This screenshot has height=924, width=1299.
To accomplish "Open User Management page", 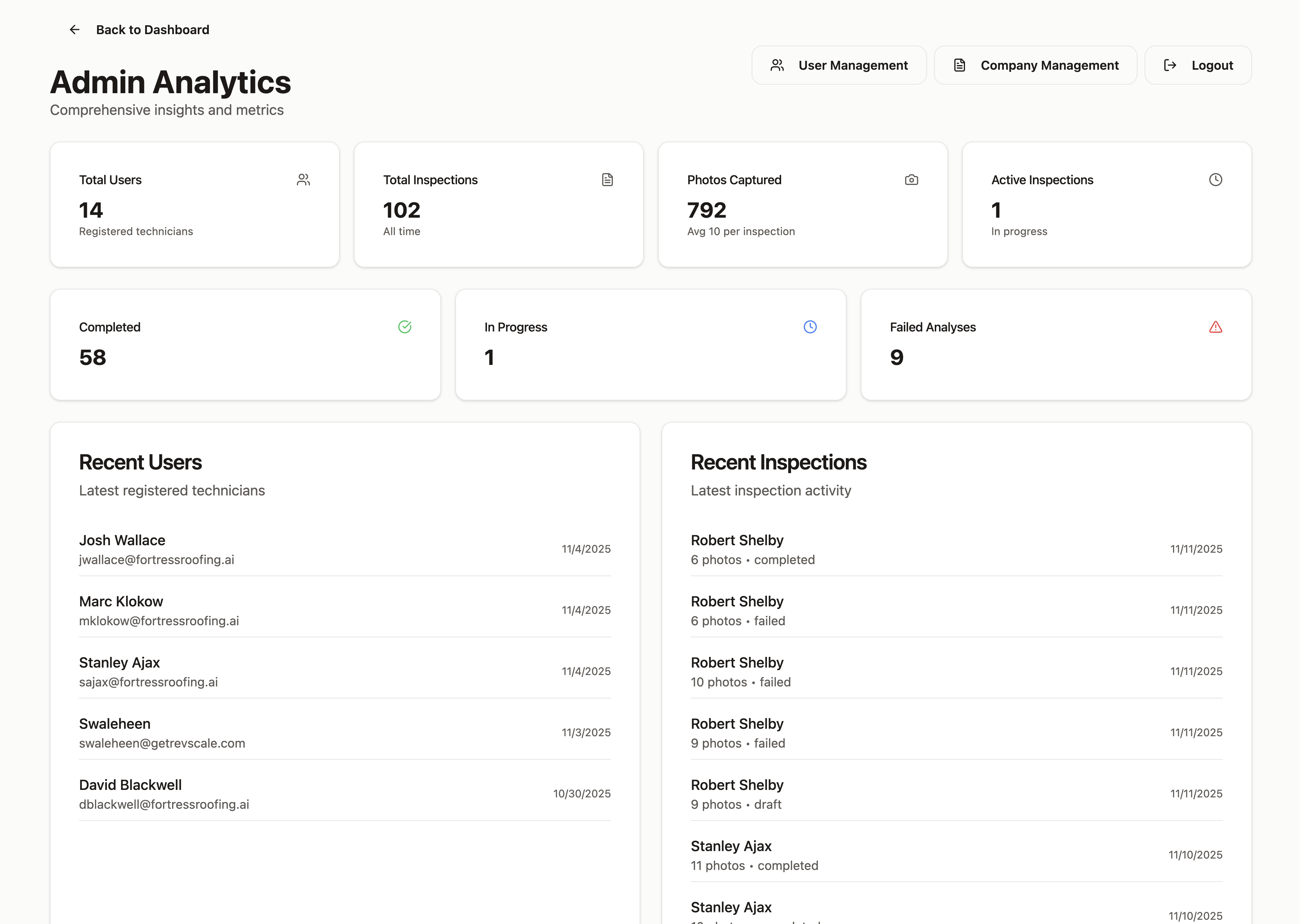I will (x=839, y=65).
